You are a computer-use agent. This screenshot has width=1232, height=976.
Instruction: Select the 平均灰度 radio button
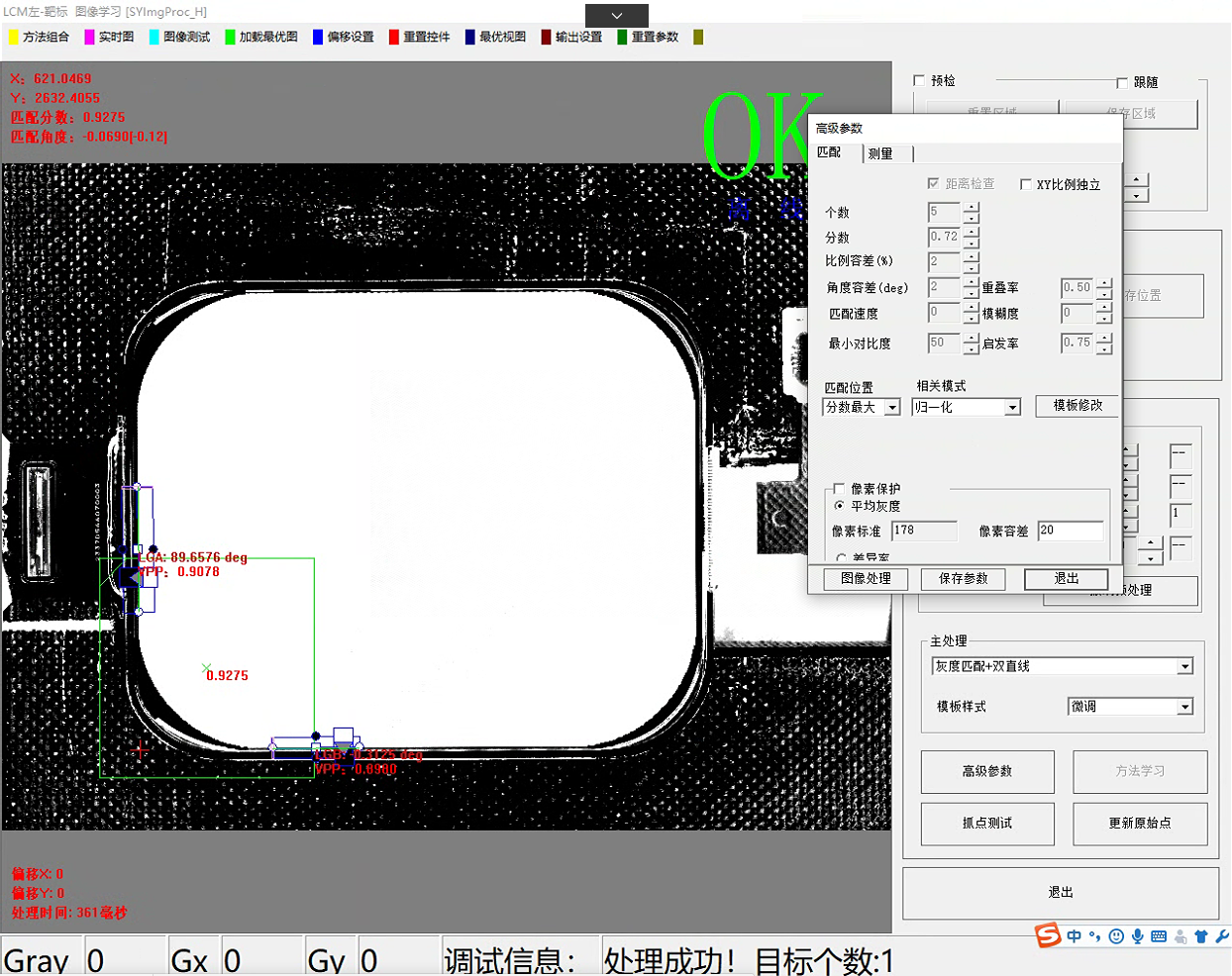pyautogui.click(x=840, y=506)
